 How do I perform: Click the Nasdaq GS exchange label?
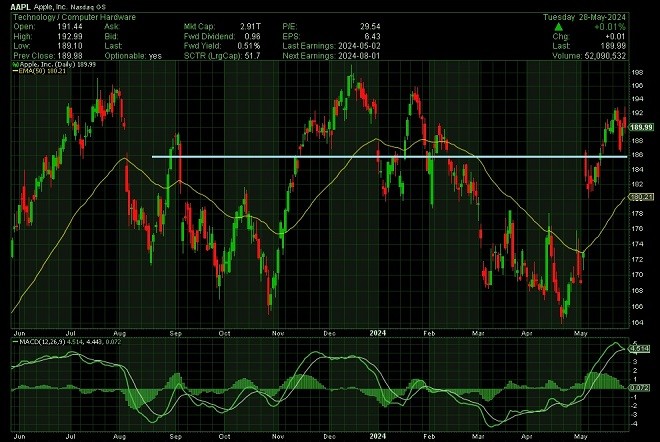(88, 7)
